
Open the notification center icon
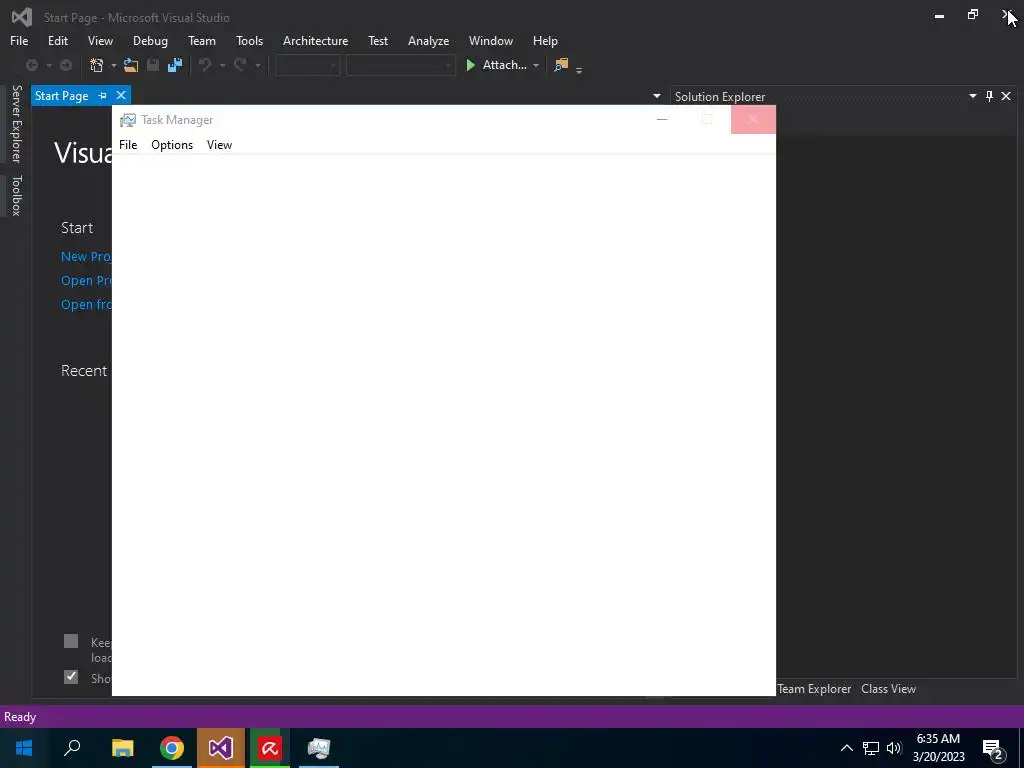pyautogui.click(x=993, y=749)
